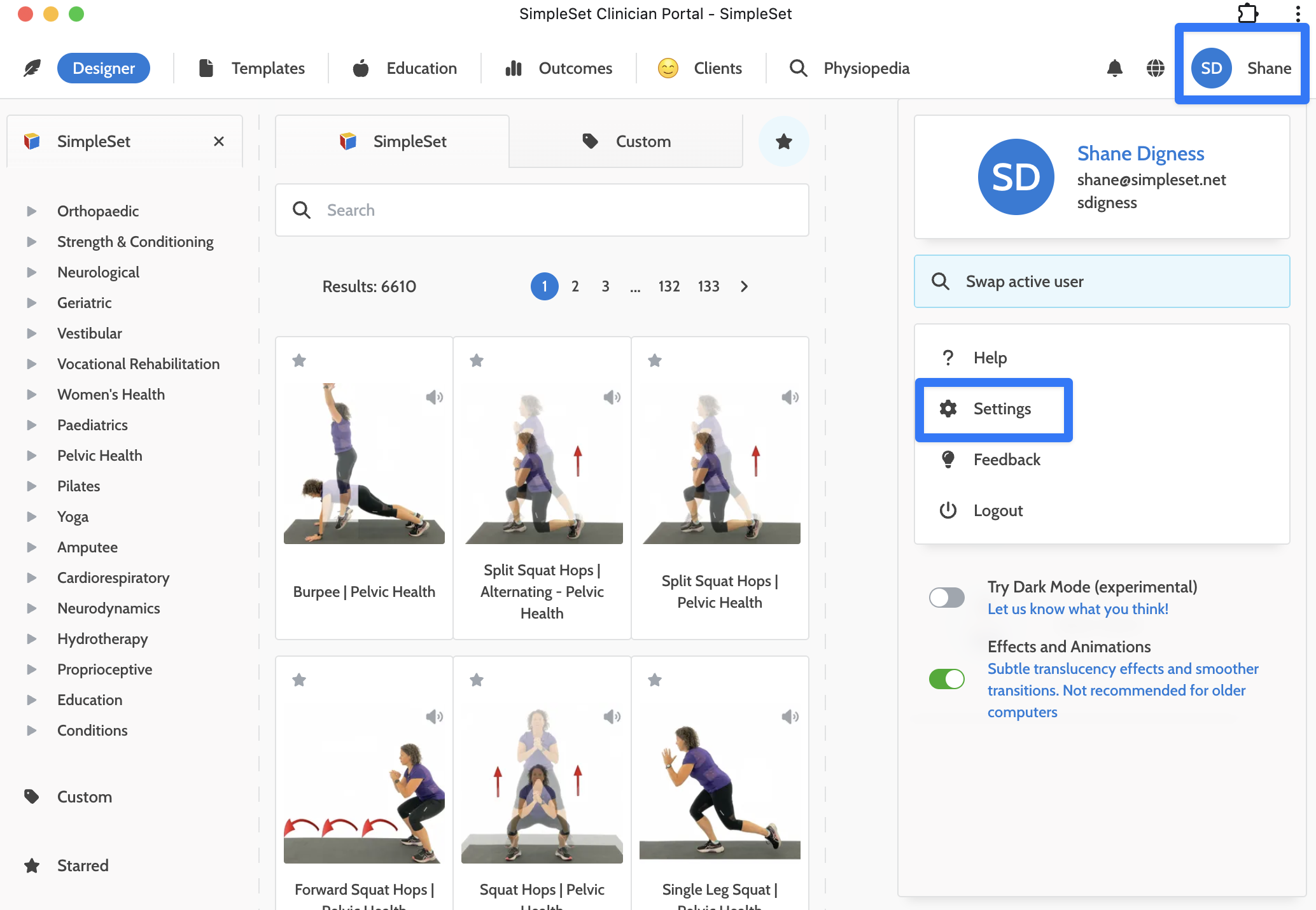Star the Forward Squat Hops exercise
1316x910 pixels.
[299, 680]
